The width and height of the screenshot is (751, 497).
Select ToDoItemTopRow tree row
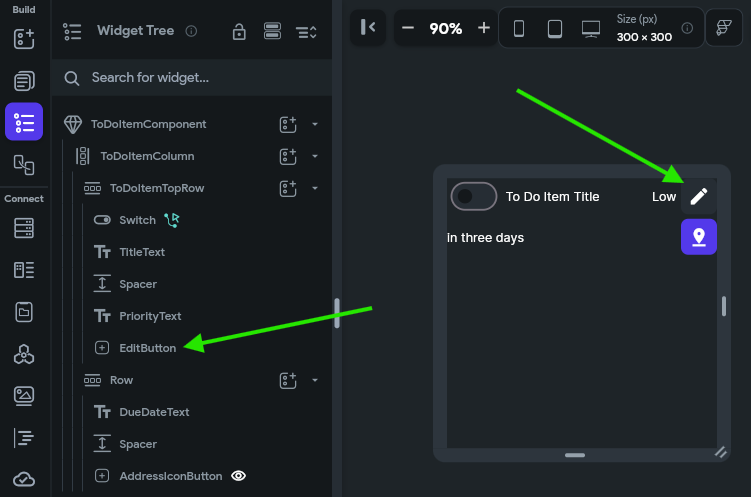pos(157,188)
